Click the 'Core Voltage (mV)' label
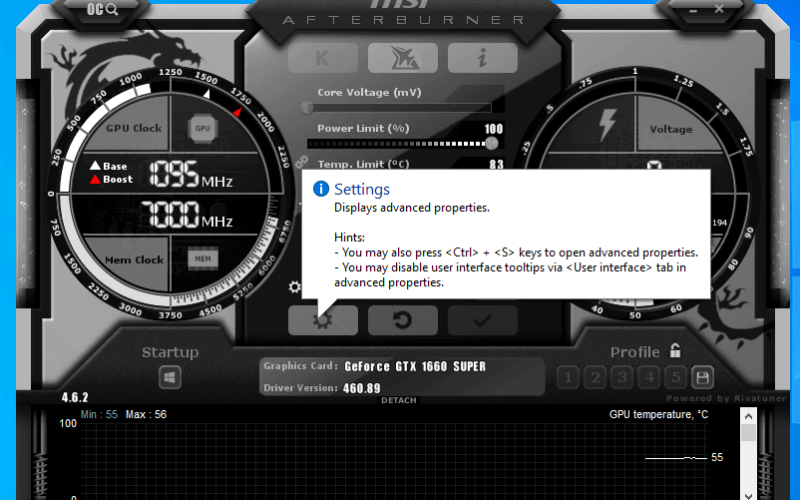The image size is (800, 500). 369,92
